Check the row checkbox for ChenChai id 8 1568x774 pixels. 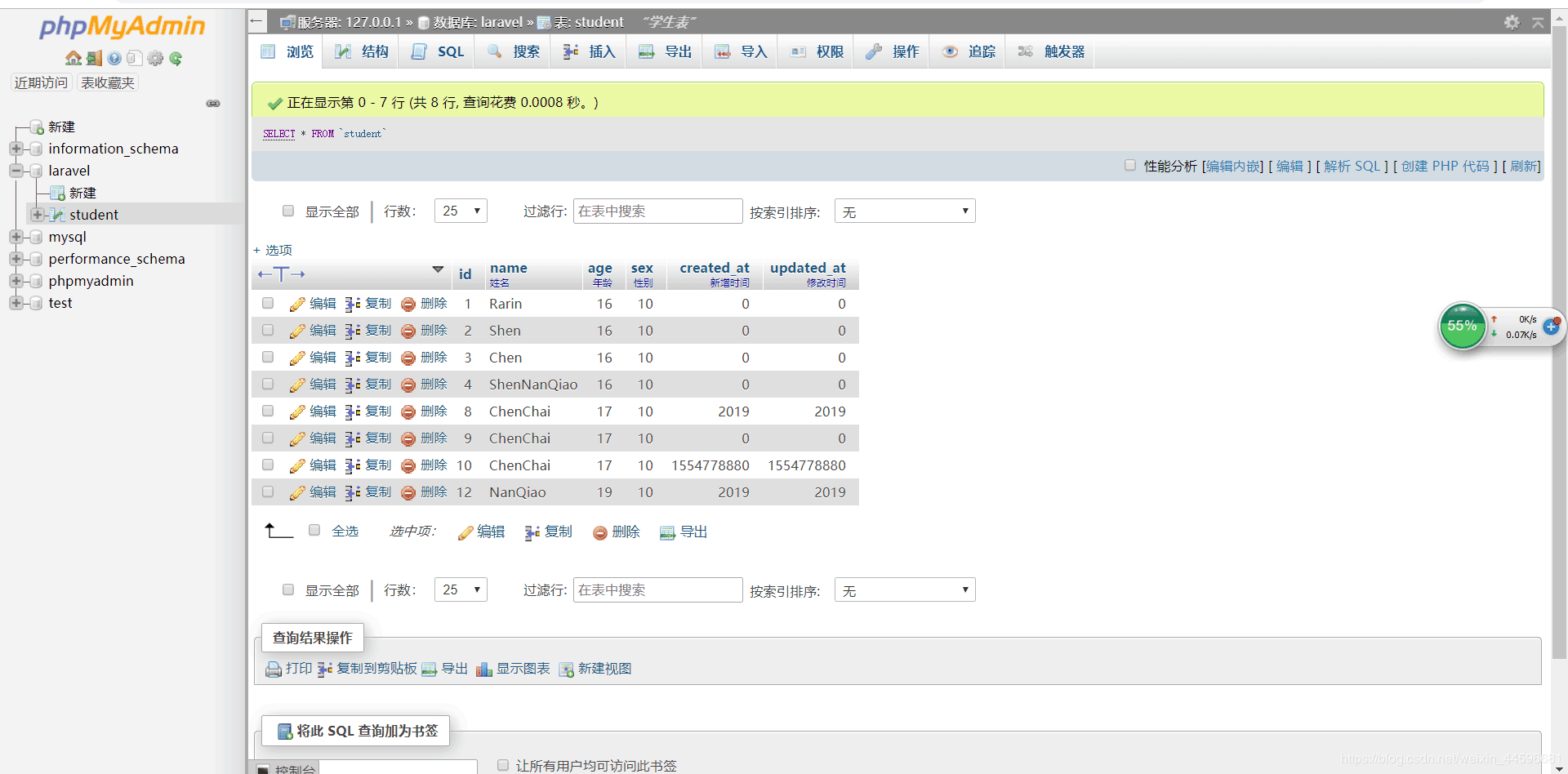(x=267, y=411)
